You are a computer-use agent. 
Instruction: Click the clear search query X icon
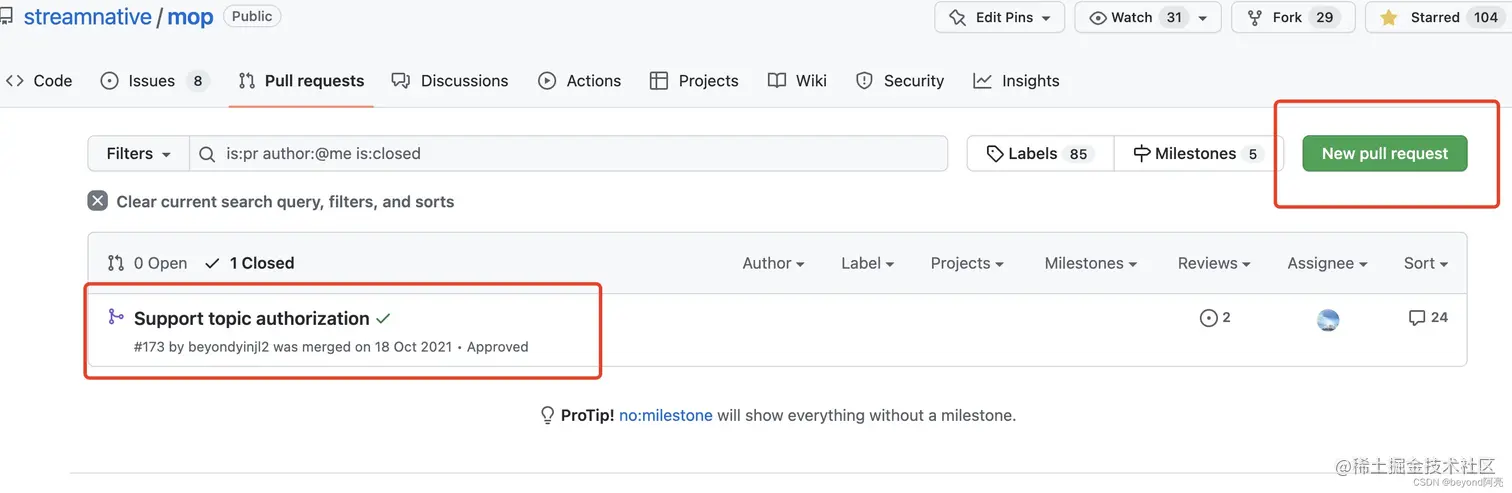(x=97, y=201)
